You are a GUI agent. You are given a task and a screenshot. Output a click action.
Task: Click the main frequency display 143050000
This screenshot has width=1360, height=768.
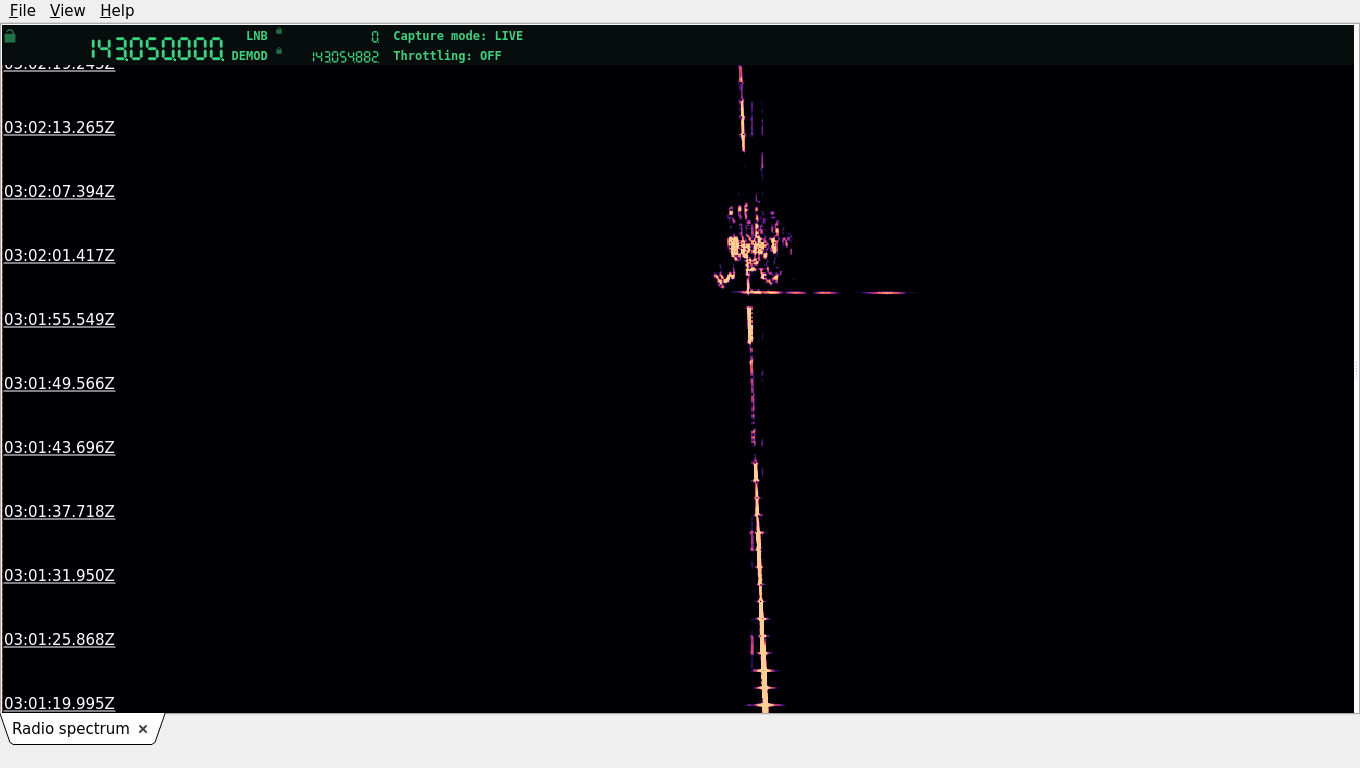pos(157,48)
